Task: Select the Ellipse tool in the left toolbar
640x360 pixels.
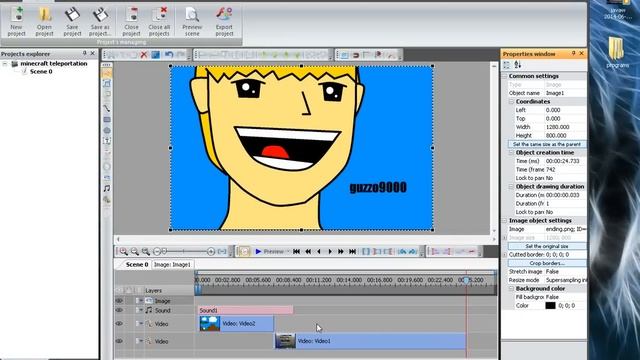Action: coord(107,130)
